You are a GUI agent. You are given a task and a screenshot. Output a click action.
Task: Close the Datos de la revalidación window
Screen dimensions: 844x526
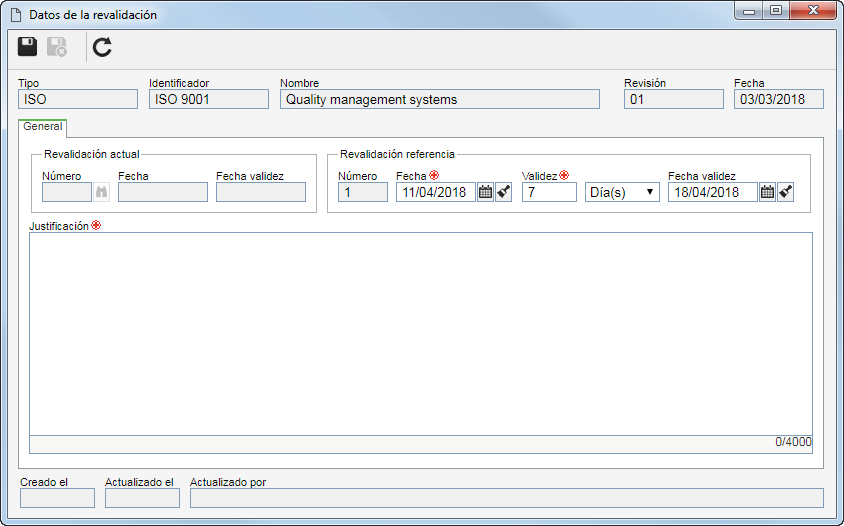coord(813,11)
